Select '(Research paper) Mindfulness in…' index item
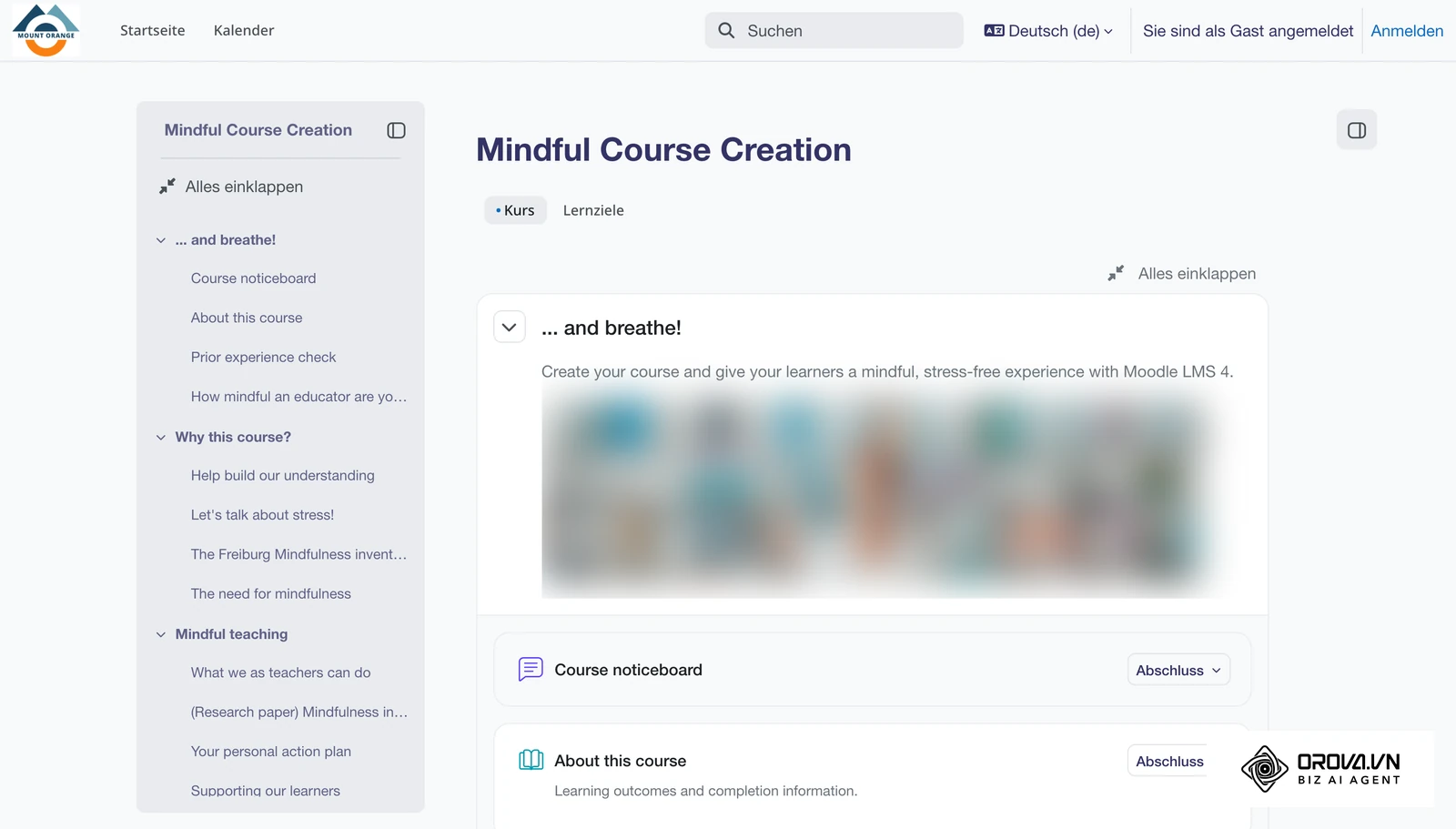The height and width of the screenshot is (829, 1456). (298, 713)
